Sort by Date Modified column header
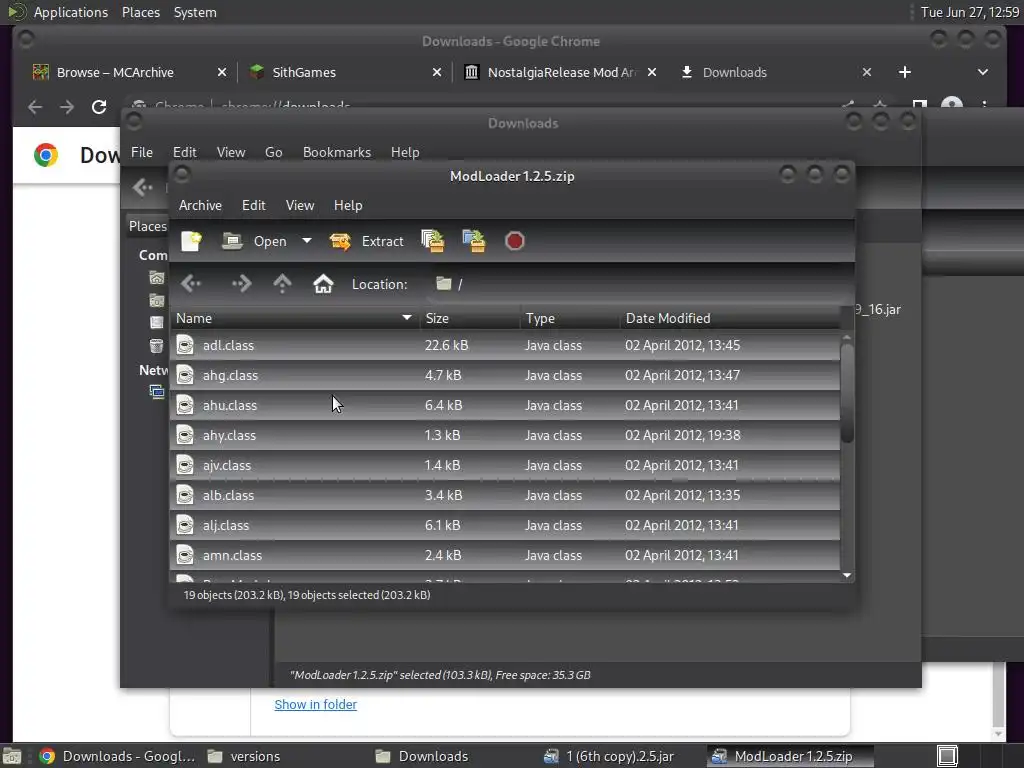1024x768 pixels. [x=730, y=318]
